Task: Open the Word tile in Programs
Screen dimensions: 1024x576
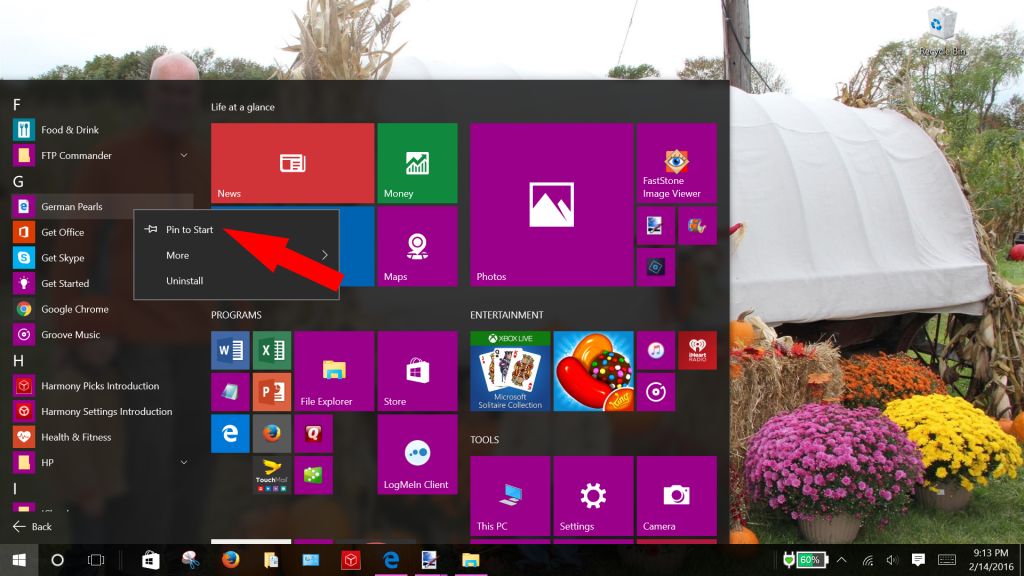Action: coord(230,350)
